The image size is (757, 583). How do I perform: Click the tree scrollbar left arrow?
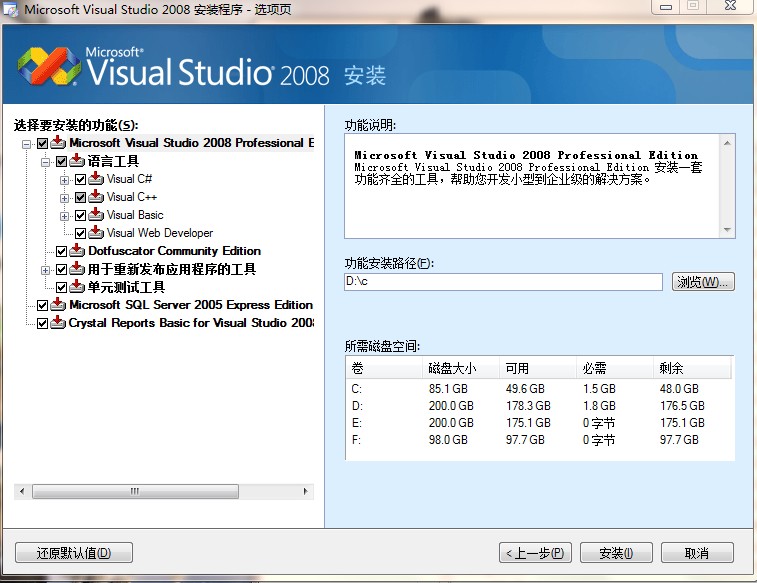pos(22,491)
